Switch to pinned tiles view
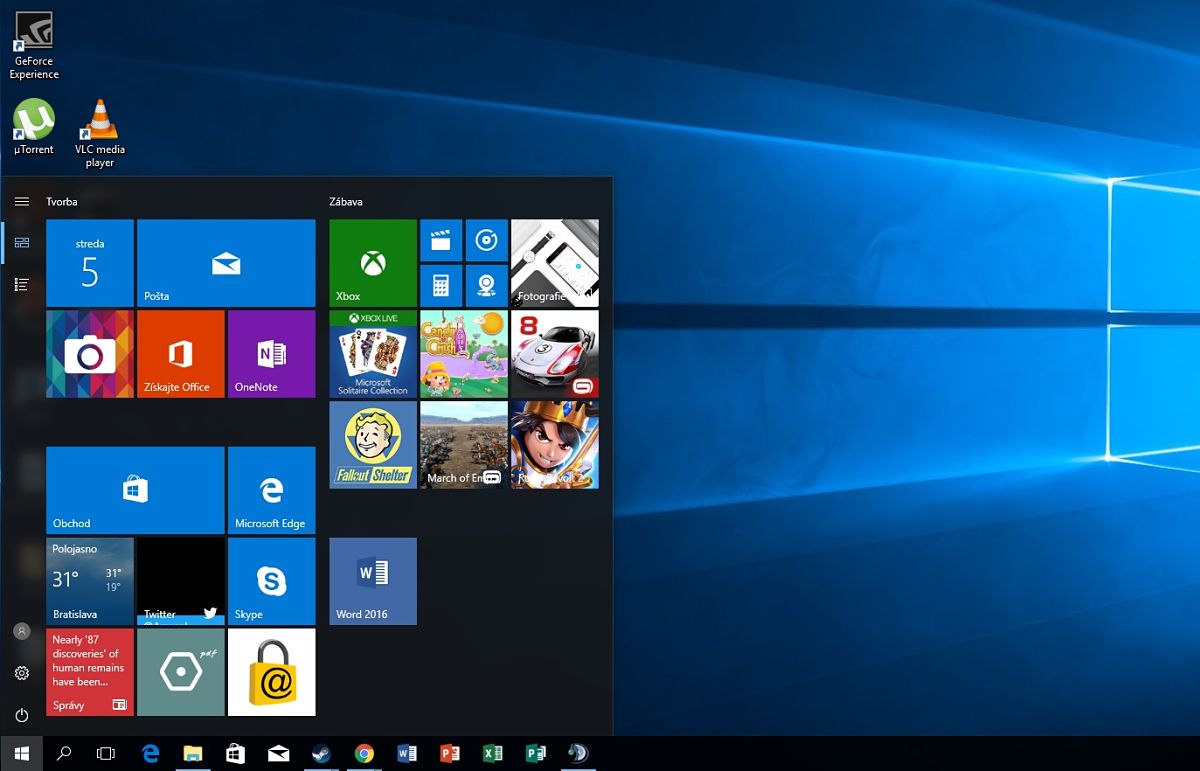 [x=22, y=243]
